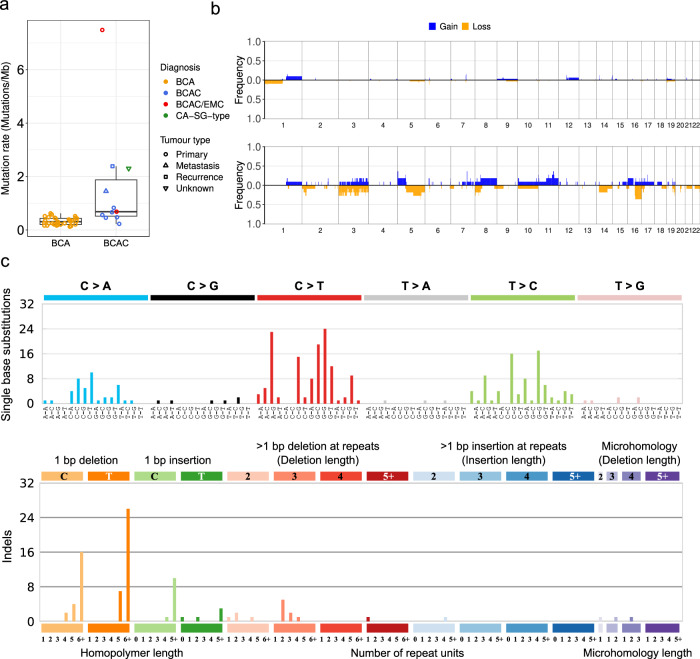Click the 'Microhomology length' label
Viewport: 700px width, 659px height.
(638, 653)
